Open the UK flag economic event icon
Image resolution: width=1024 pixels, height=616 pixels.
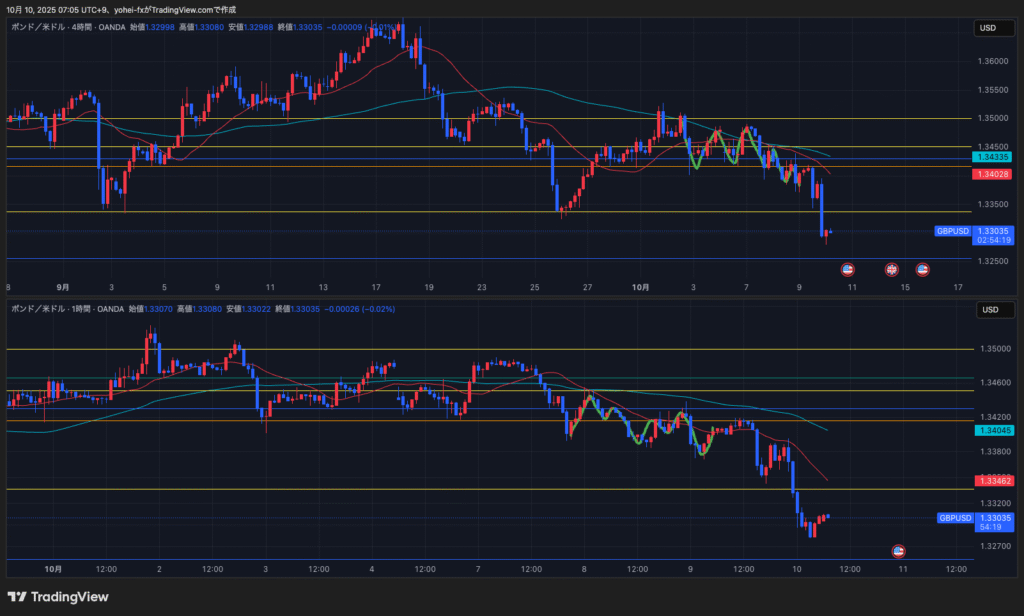tap(892, 269)
